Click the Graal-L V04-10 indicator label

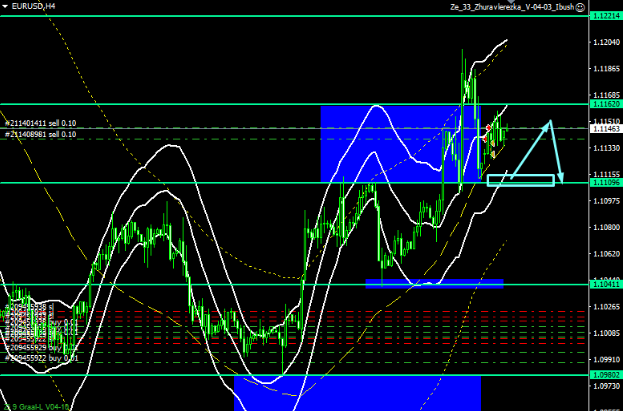click(40, 405)
